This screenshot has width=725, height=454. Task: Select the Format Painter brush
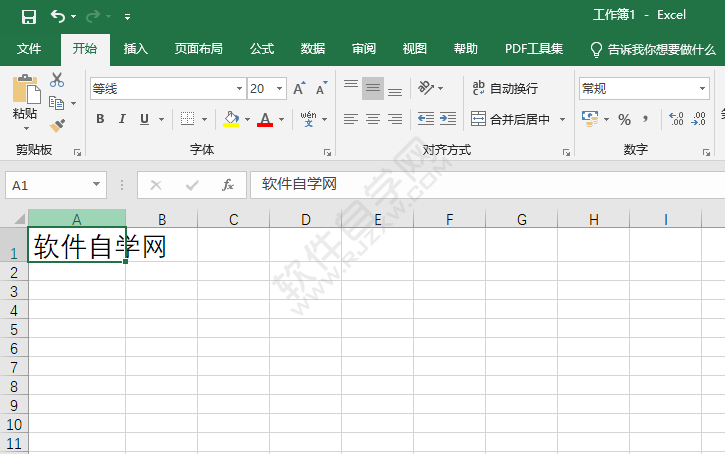pyautogui.click(x=57, y=125)
